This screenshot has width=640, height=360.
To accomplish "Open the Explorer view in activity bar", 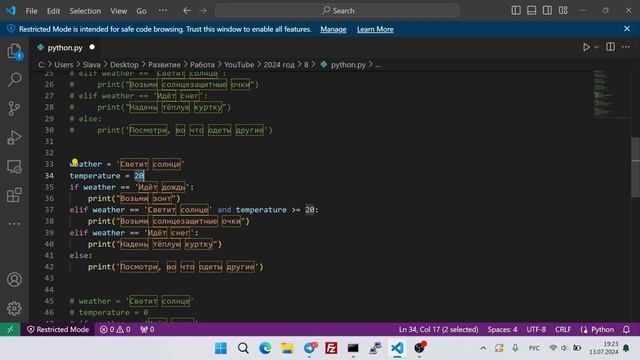I will click(x=14, y=52).
